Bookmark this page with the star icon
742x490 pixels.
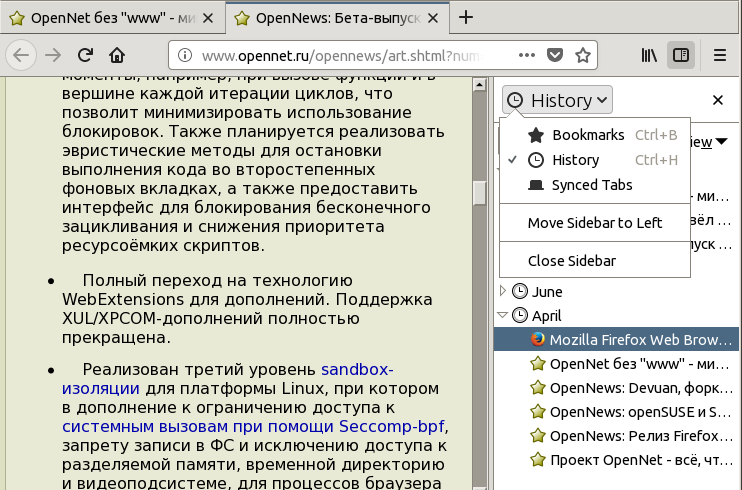[583, 55]
